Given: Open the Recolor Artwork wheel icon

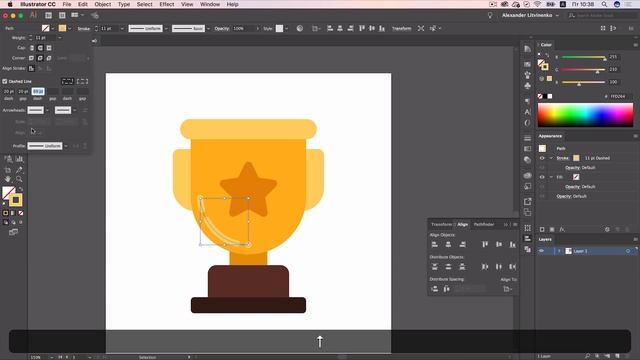Looking at the screenshot, I should (x=300, y=28).
